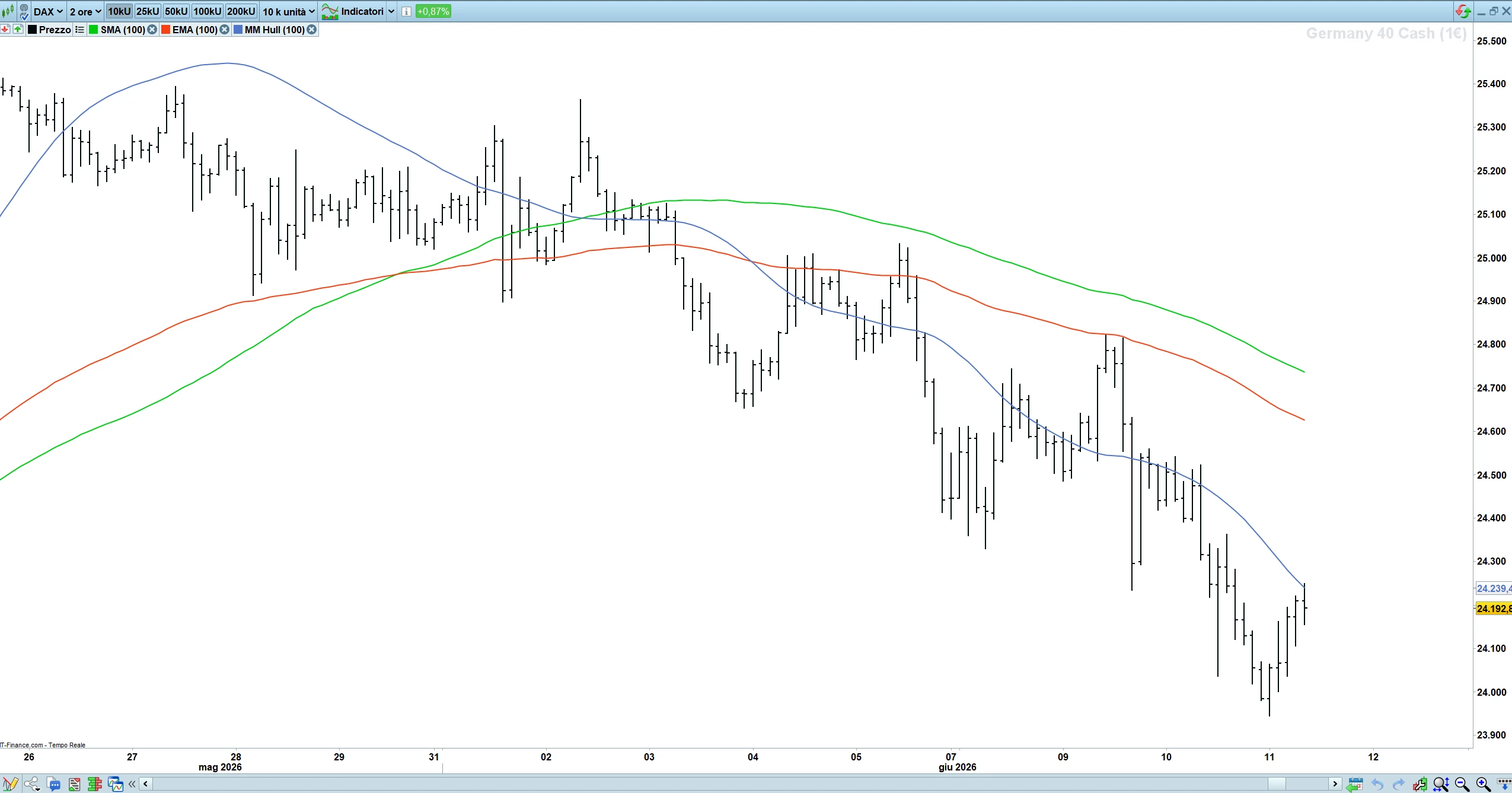Click the zoom in magnifier icon
Screen dimensions: 1512x793
point(1484,784)
